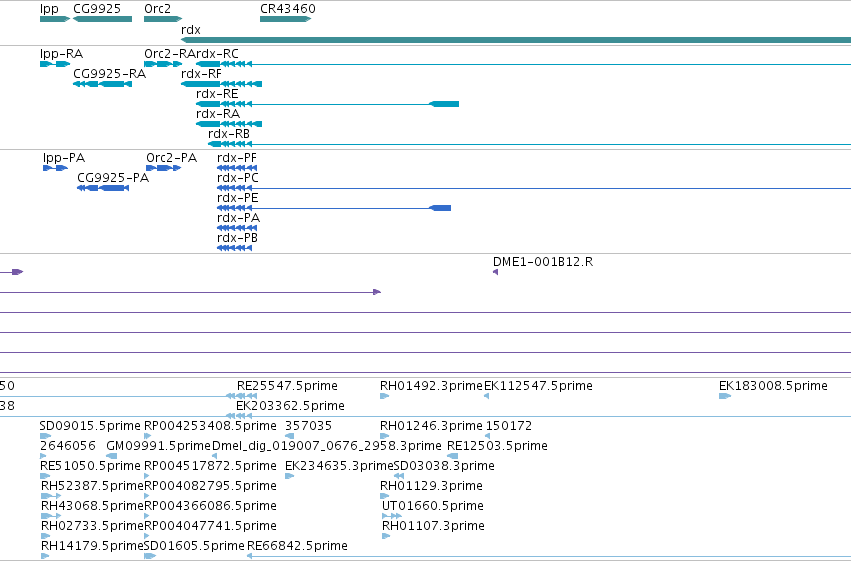Click the lpp-PA protein label
The image size is (851, 561).
tap(64, 158)
